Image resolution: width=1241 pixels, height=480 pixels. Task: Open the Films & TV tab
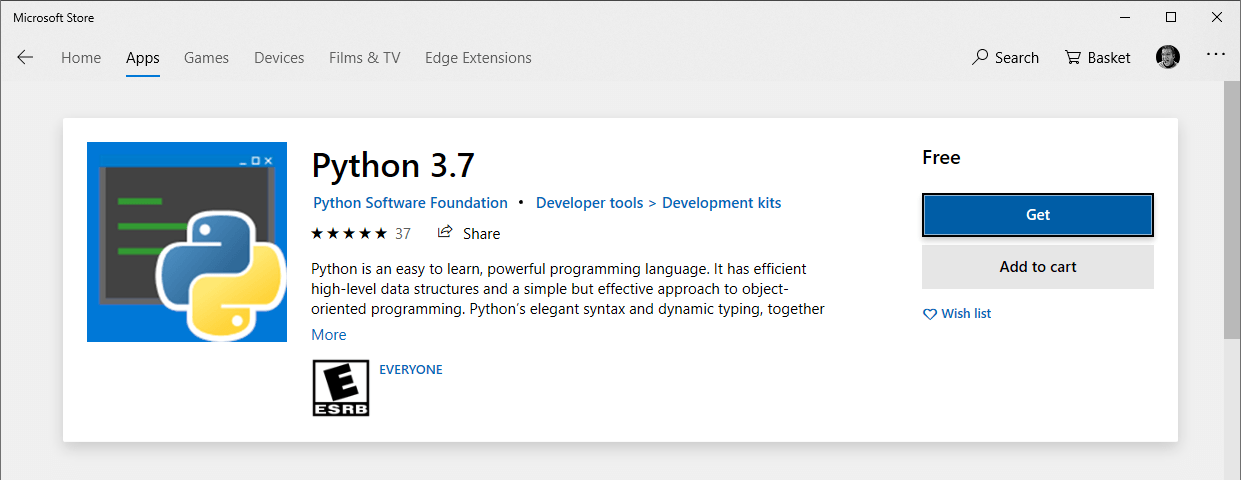point(364,58)
